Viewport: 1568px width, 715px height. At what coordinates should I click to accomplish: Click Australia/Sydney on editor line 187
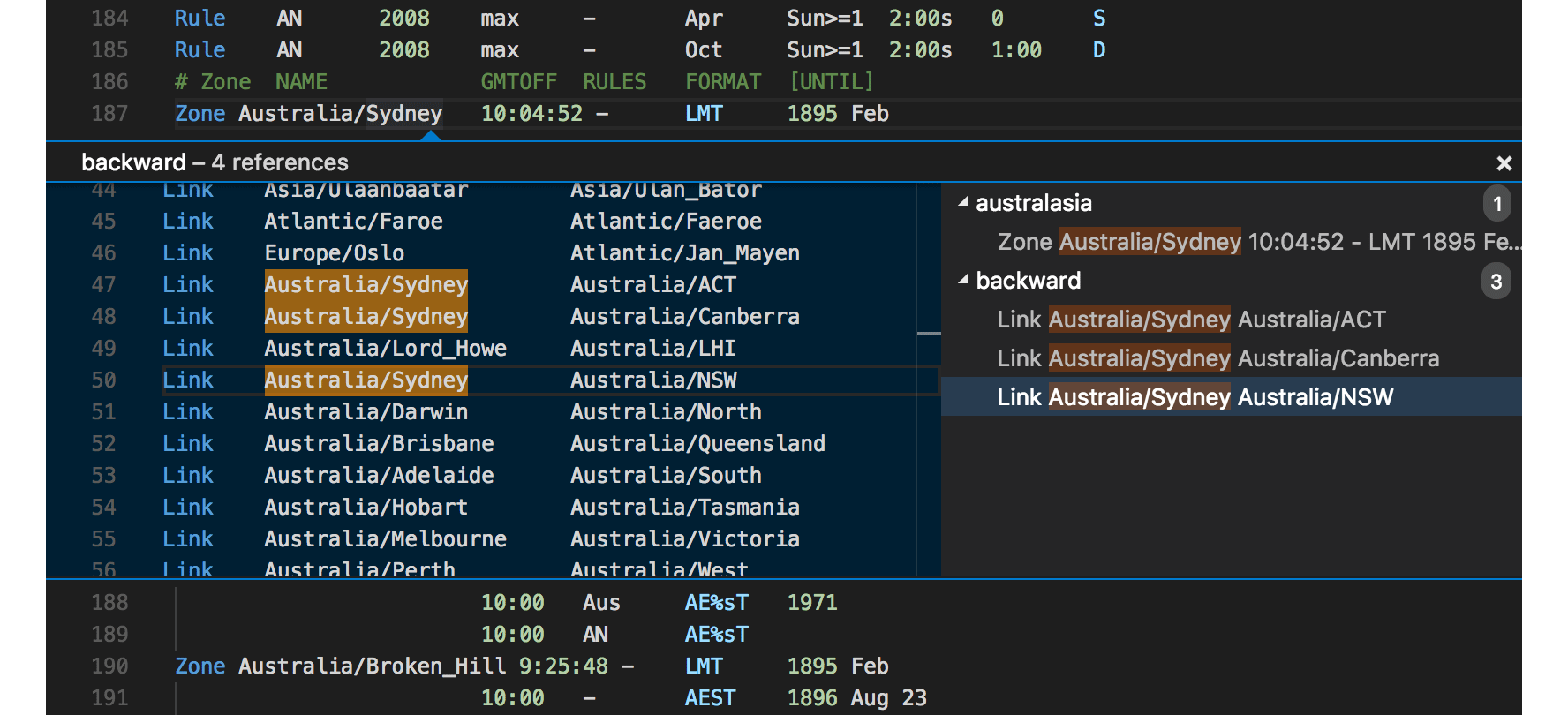[x=340, y=114]
